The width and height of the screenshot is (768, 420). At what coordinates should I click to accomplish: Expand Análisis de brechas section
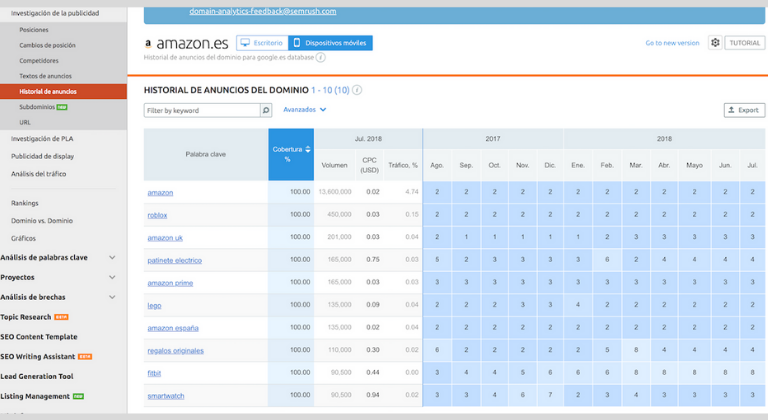[112, 297]
